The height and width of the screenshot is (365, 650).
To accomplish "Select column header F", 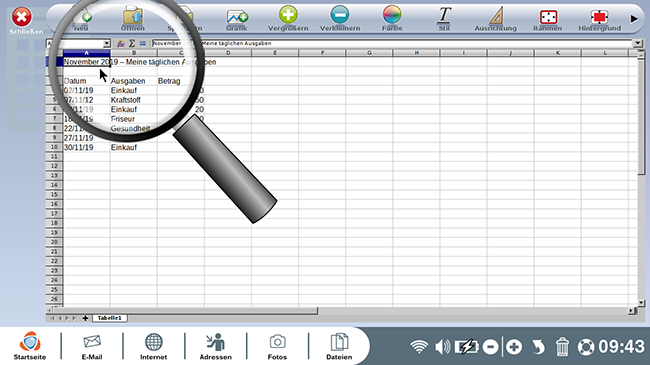I will click(x=322, y=53).
